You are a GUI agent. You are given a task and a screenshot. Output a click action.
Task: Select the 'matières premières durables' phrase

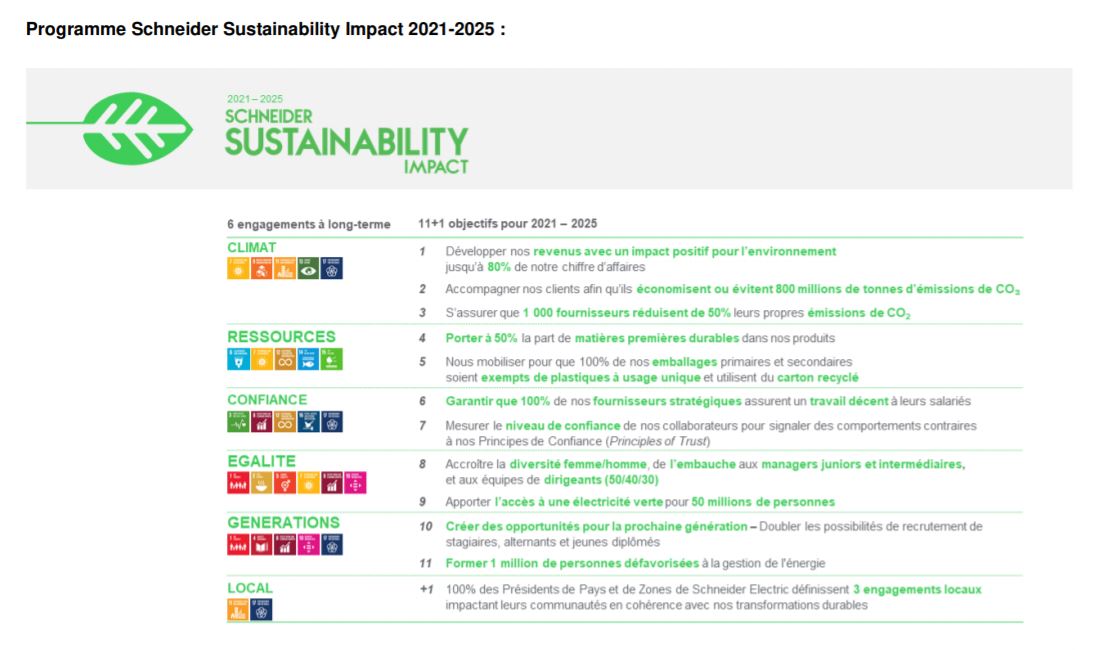657,338
